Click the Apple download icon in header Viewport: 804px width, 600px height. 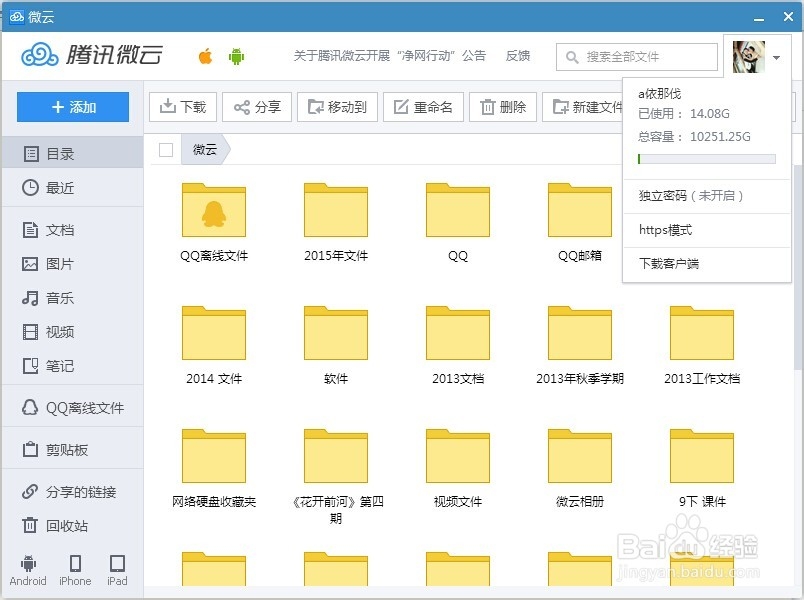coord(206,56)
